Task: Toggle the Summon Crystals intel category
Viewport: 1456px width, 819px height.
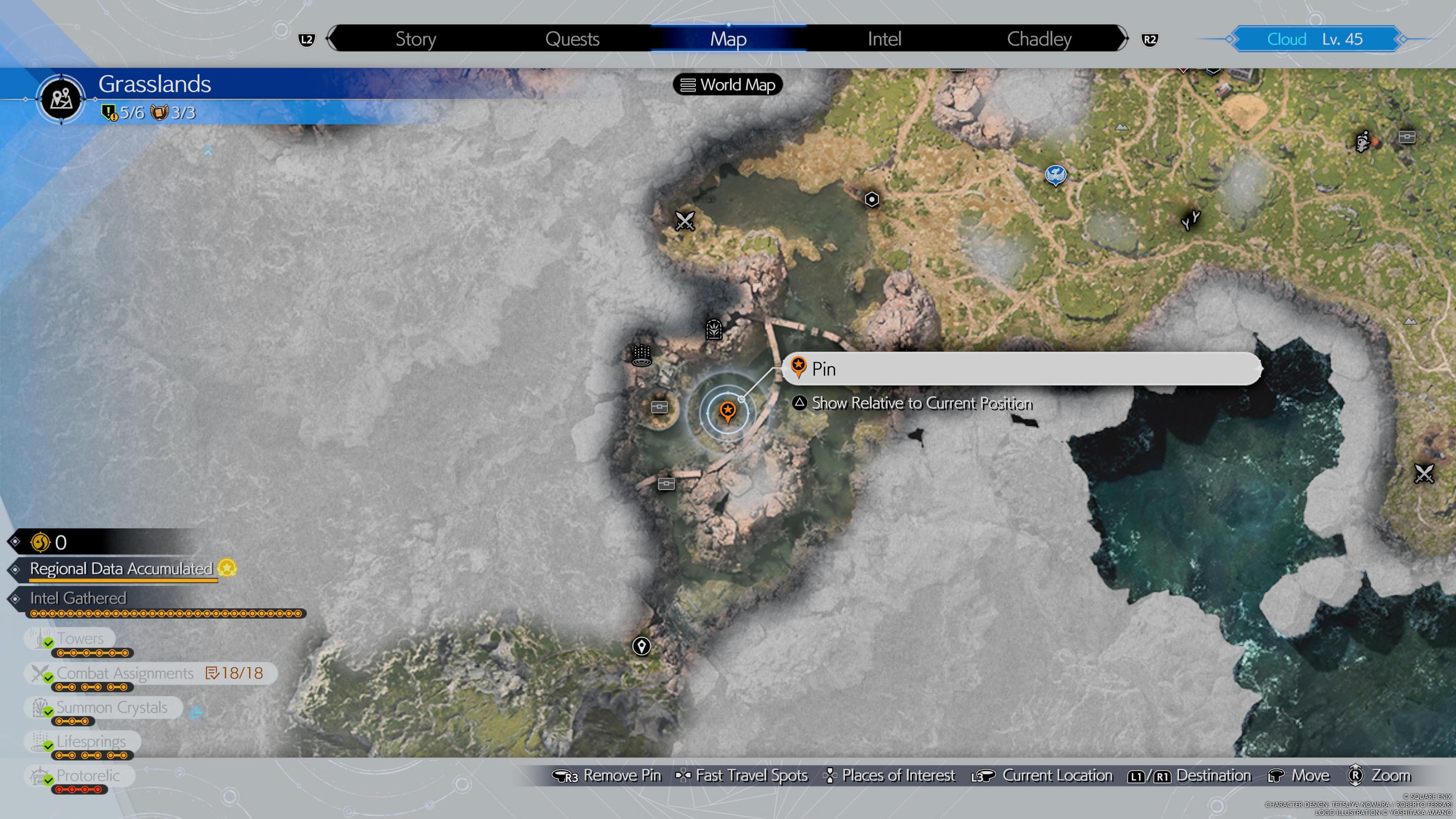Action: [x=103, y=708]
